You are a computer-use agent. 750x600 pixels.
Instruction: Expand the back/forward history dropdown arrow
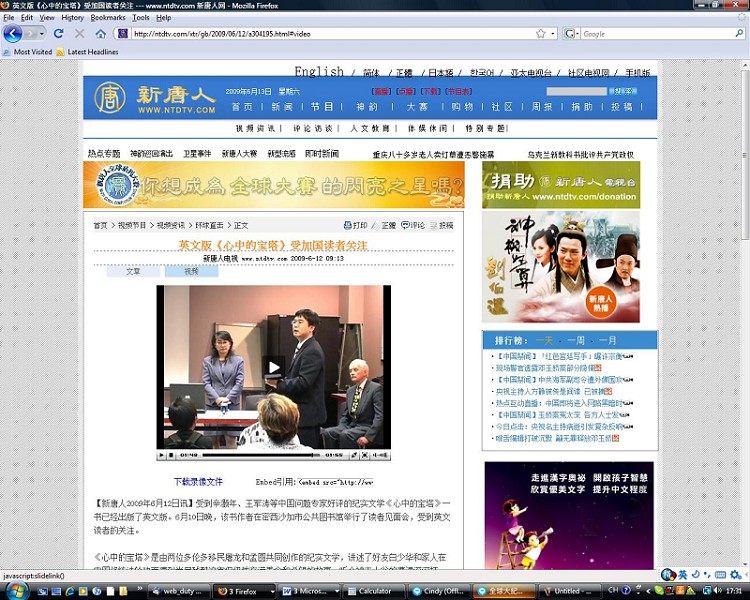tap(41, 34)
